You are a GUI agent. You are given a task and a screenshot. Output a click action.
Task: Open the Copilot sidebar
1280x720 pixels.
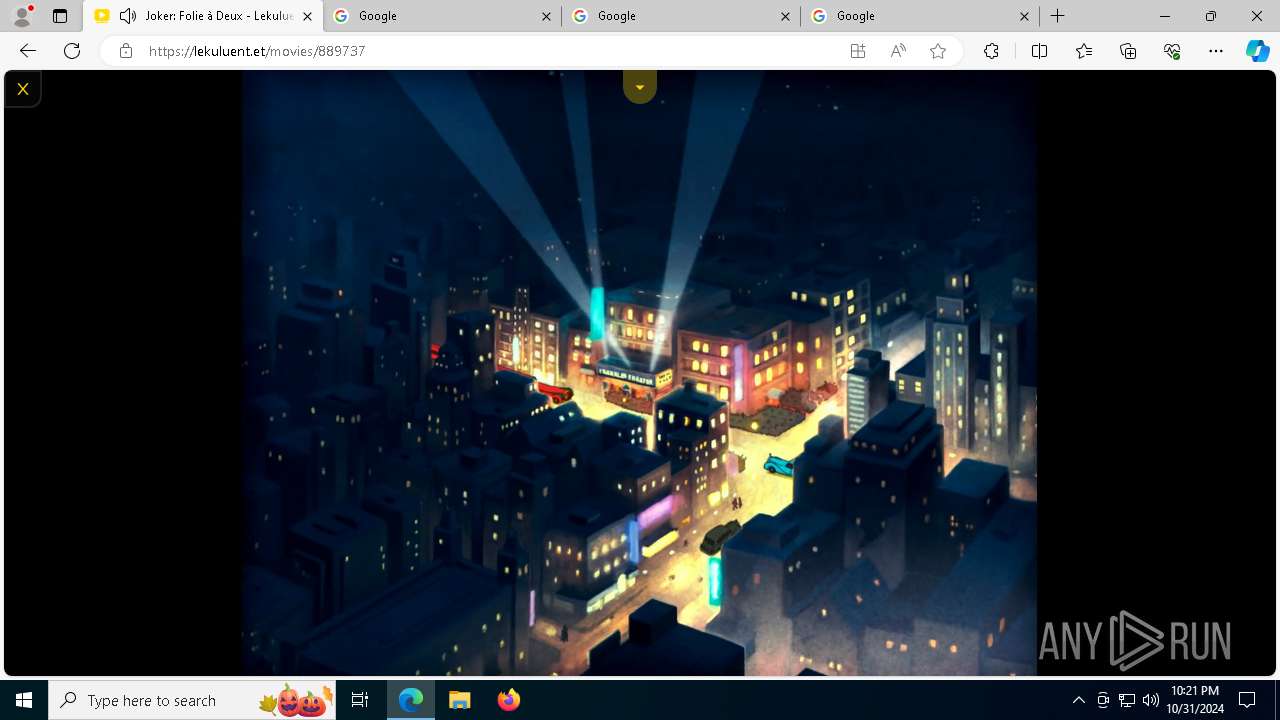click(x=1258, y=51)
